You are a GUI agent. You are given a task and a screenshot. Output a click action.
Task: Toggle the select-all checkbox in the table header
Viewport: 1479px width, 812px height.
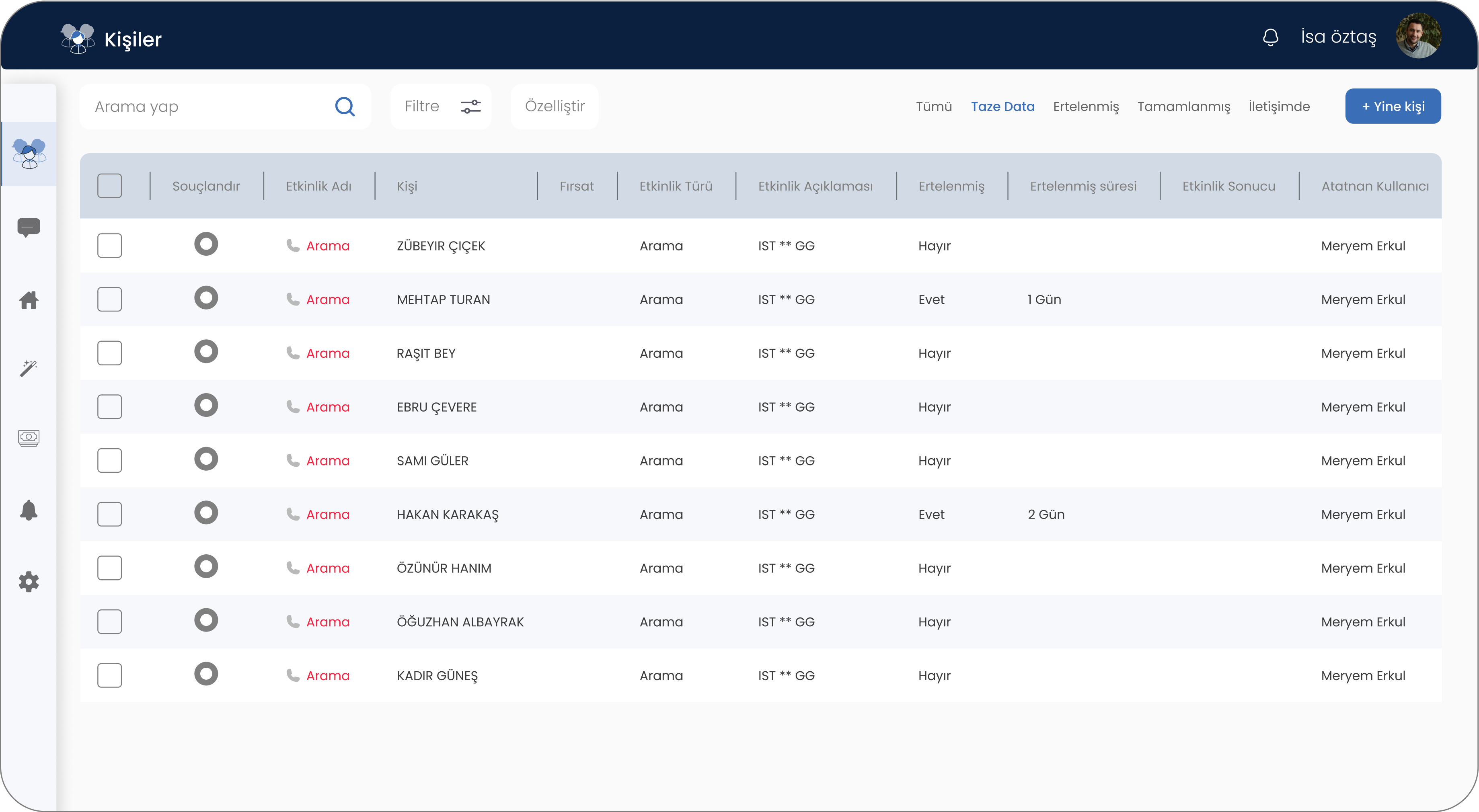110,186
